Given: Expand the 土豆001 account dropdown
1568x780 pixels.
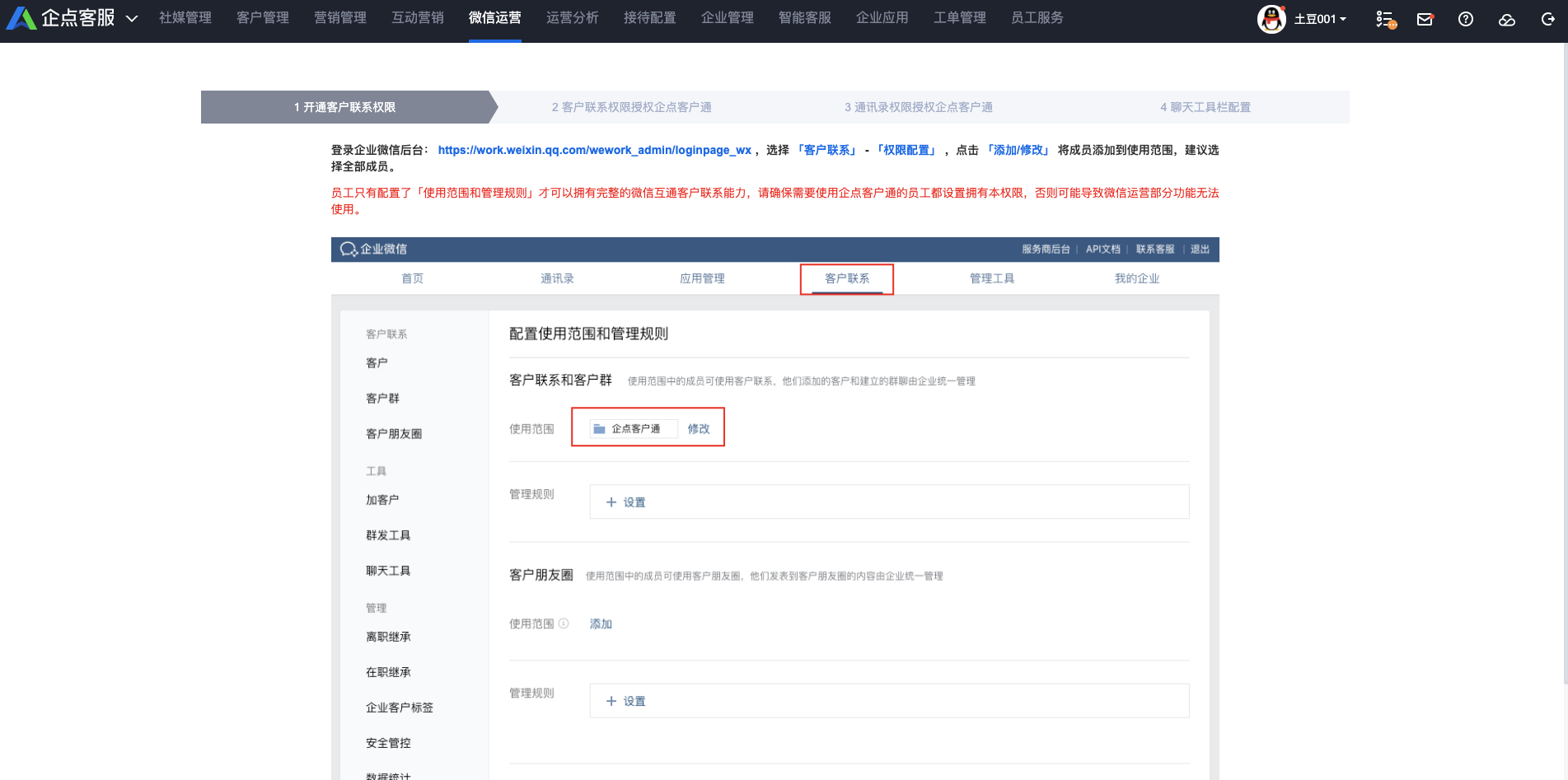Looking at the screenshot, I should pos(1320,19).
